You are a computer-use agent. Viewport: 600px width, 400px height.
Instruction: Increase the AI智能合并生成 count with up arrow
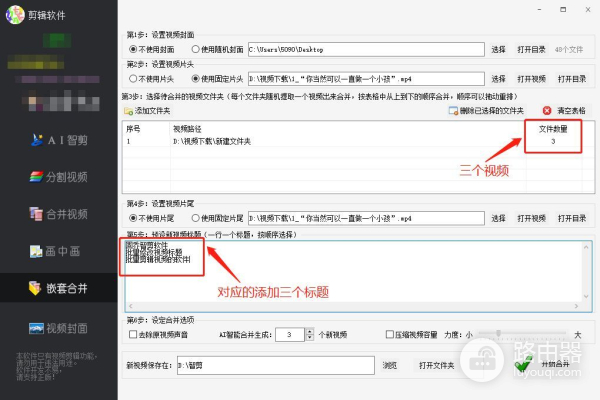click(x=310, y=331)
